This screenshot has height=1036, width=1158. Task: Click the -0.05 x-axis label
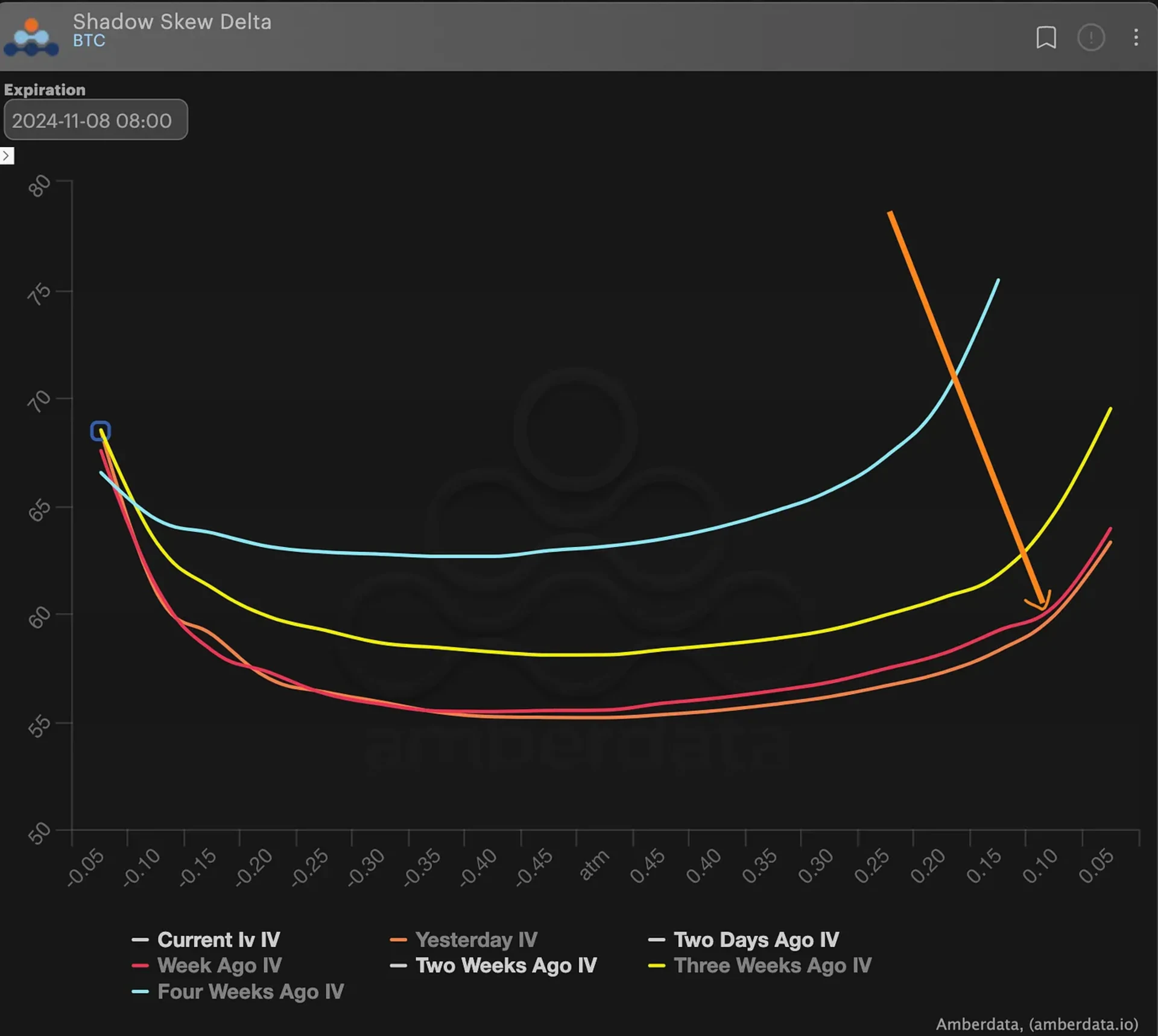pyautogui.click(x=85, y=868)
